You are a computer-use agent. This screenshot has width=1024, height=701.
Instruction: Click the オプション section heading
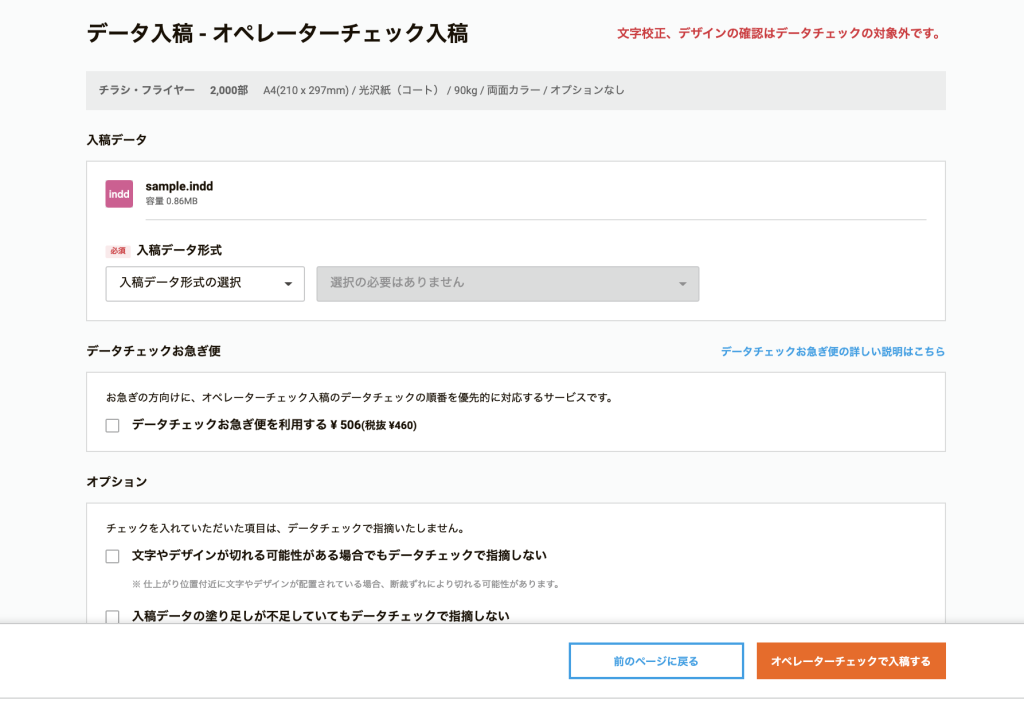pos(116,482)
